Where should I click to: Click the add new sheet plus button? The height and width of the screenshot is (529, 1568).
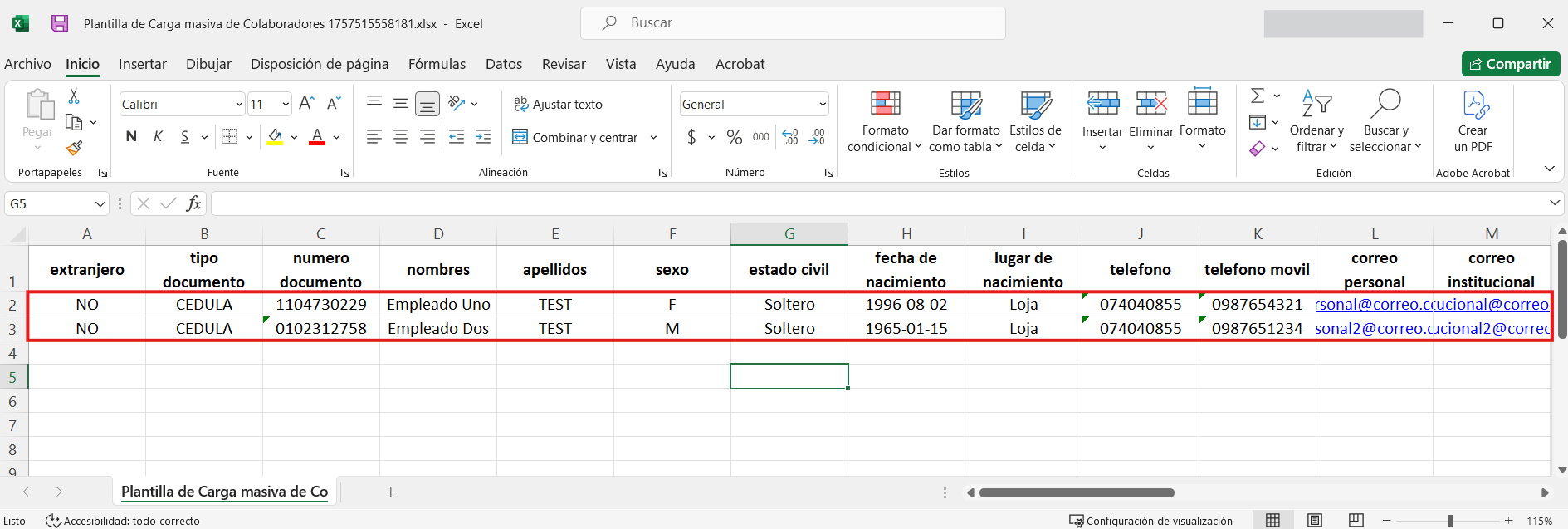click(x=391, y=492)
